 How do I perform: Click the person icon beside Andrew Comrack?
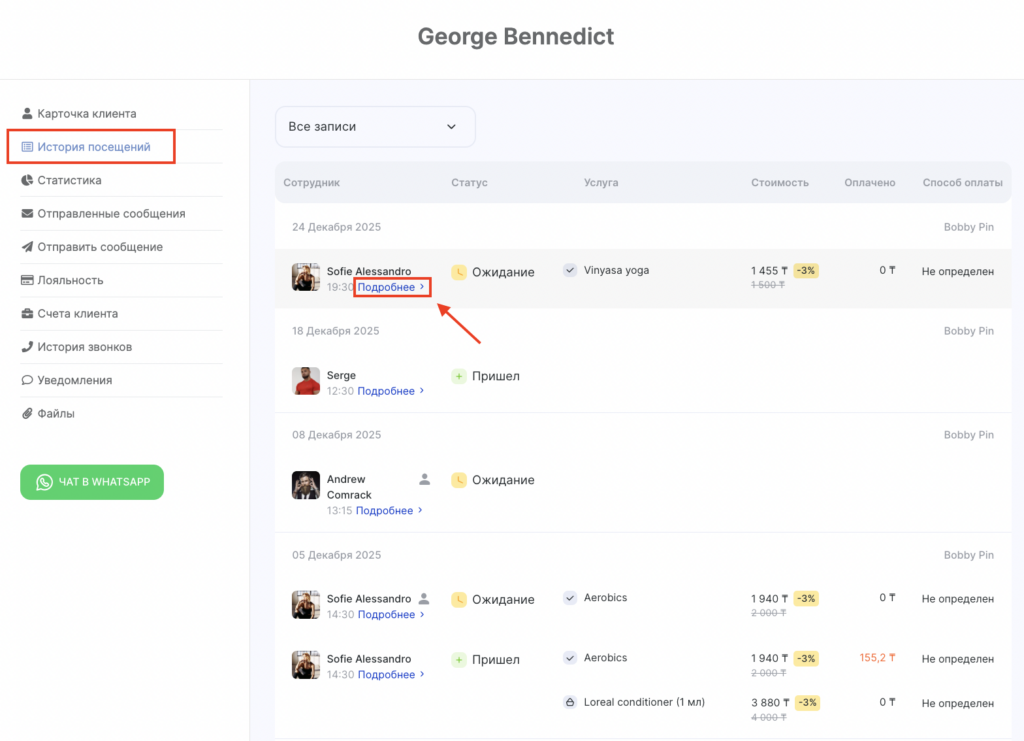tap(424, 480)
